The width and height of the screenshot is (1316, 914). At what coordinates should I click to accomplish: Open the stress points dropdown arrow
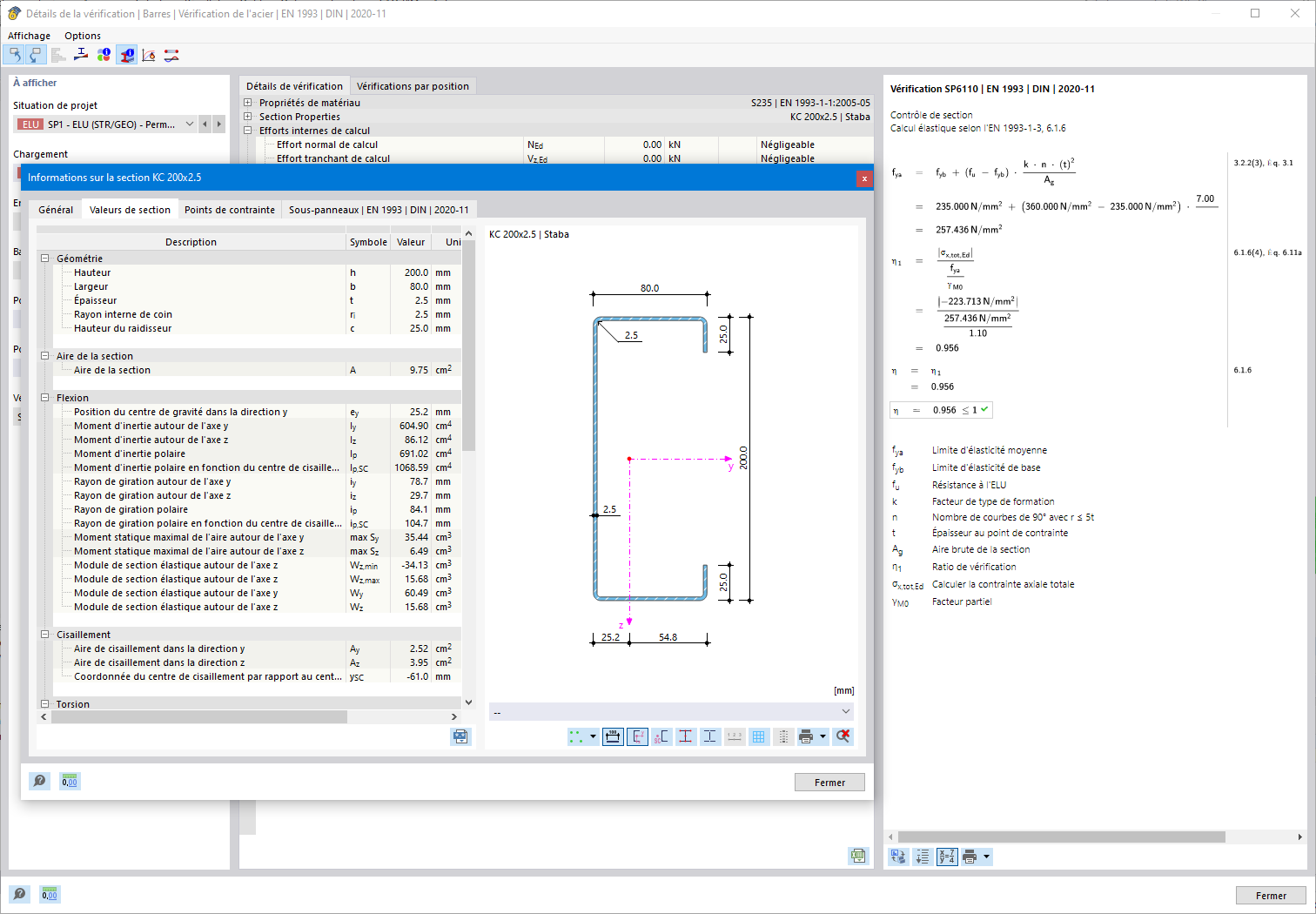click(x=594, y=736)
